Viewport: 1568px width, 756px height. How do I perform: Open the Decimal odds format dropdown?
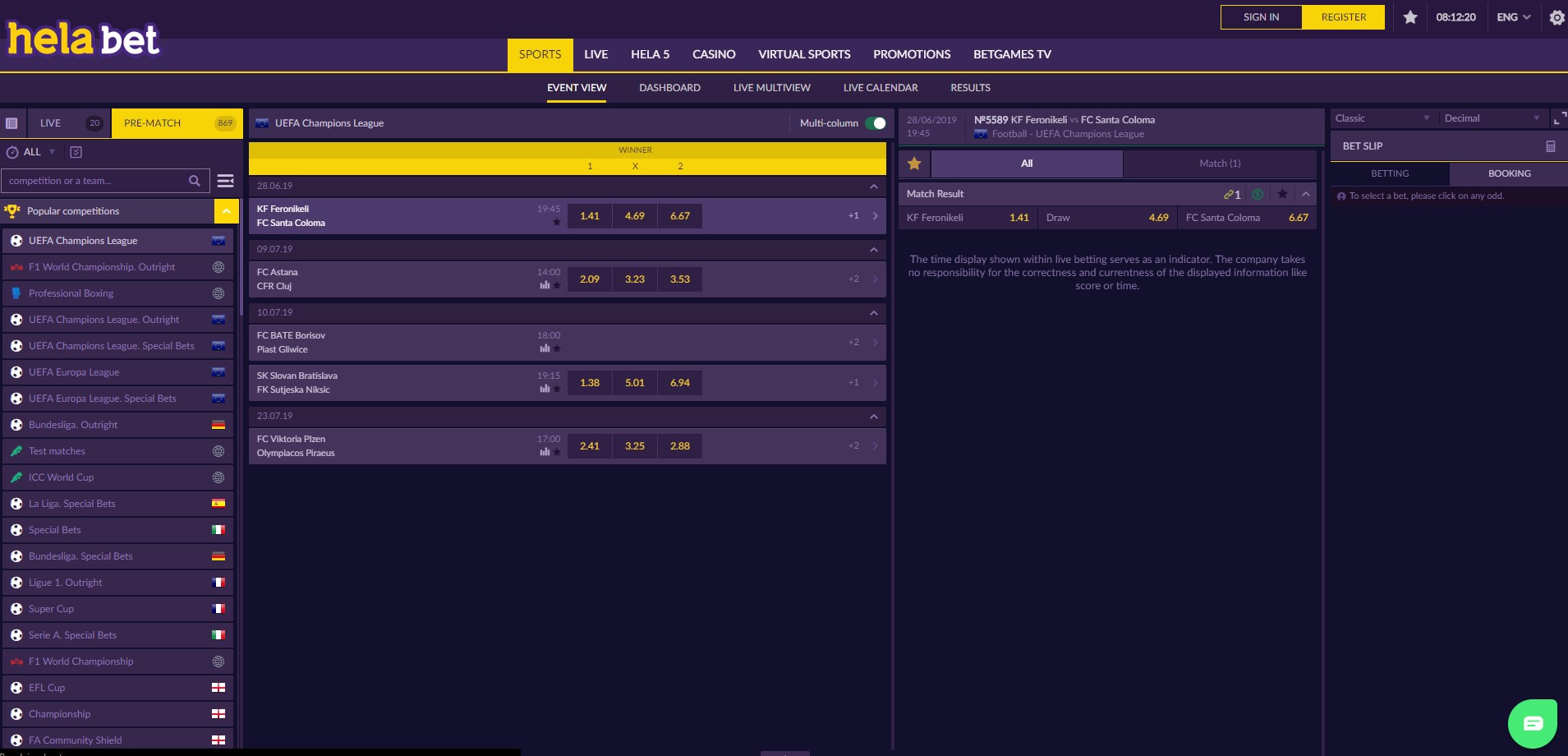[1492, 118]
